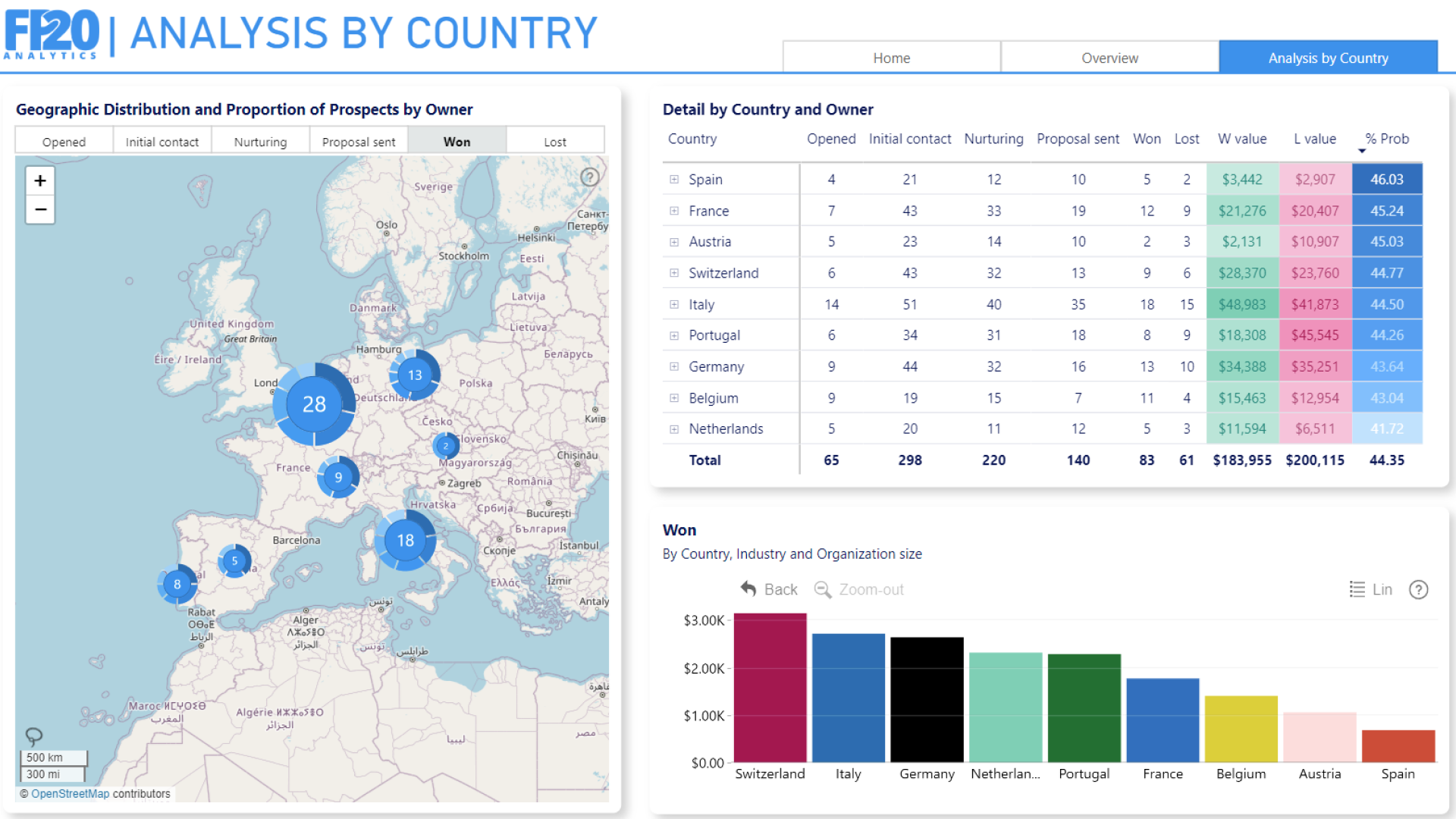The width and height of the screenshot is (1456, 819).
Task: Click the Austria pink bar in chart
Action: tap(1320, 737)
